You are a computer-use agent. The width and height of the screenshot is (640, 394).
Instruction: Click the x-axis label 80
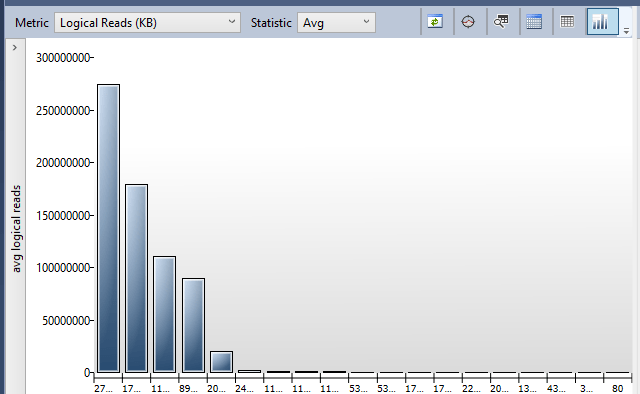coord(618,389)
